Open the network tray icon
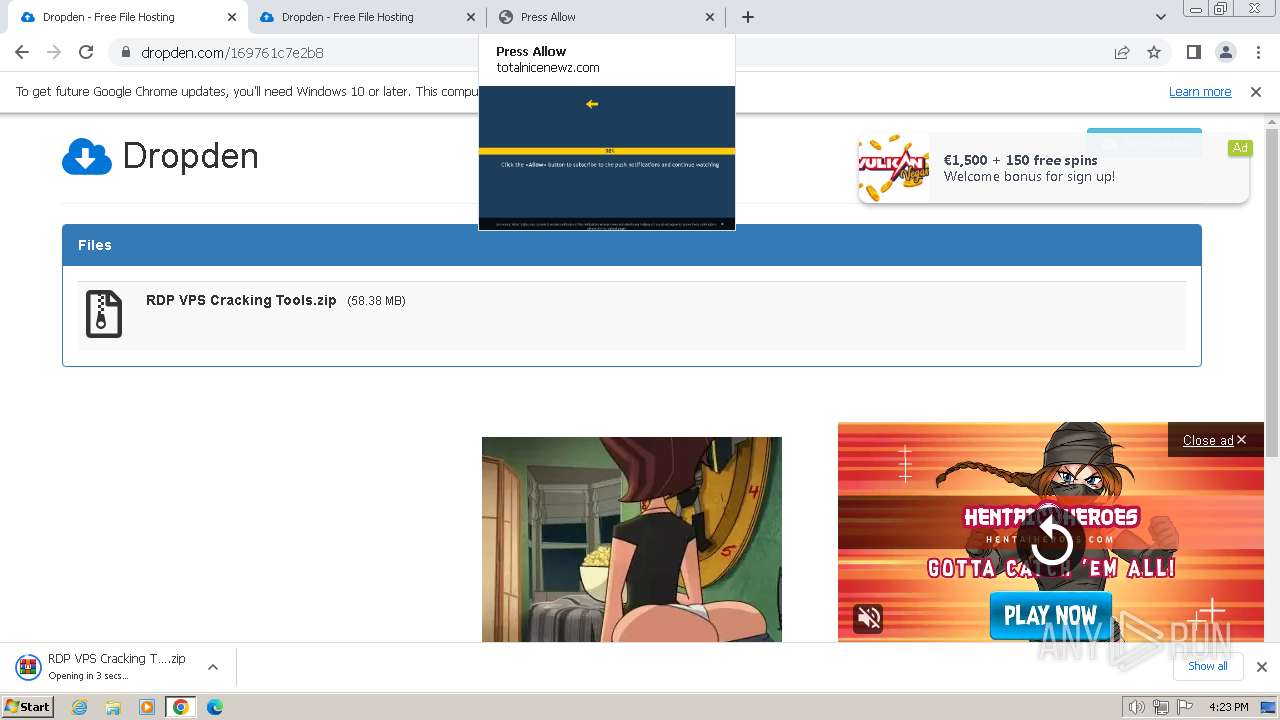 (x=1161, y=707)
